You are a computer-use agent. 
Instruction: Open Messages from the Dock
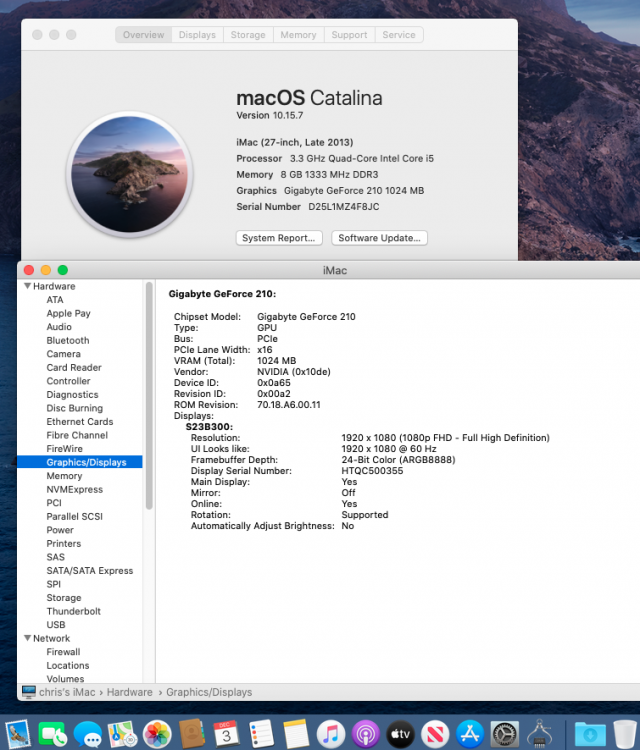coord(88,734)
